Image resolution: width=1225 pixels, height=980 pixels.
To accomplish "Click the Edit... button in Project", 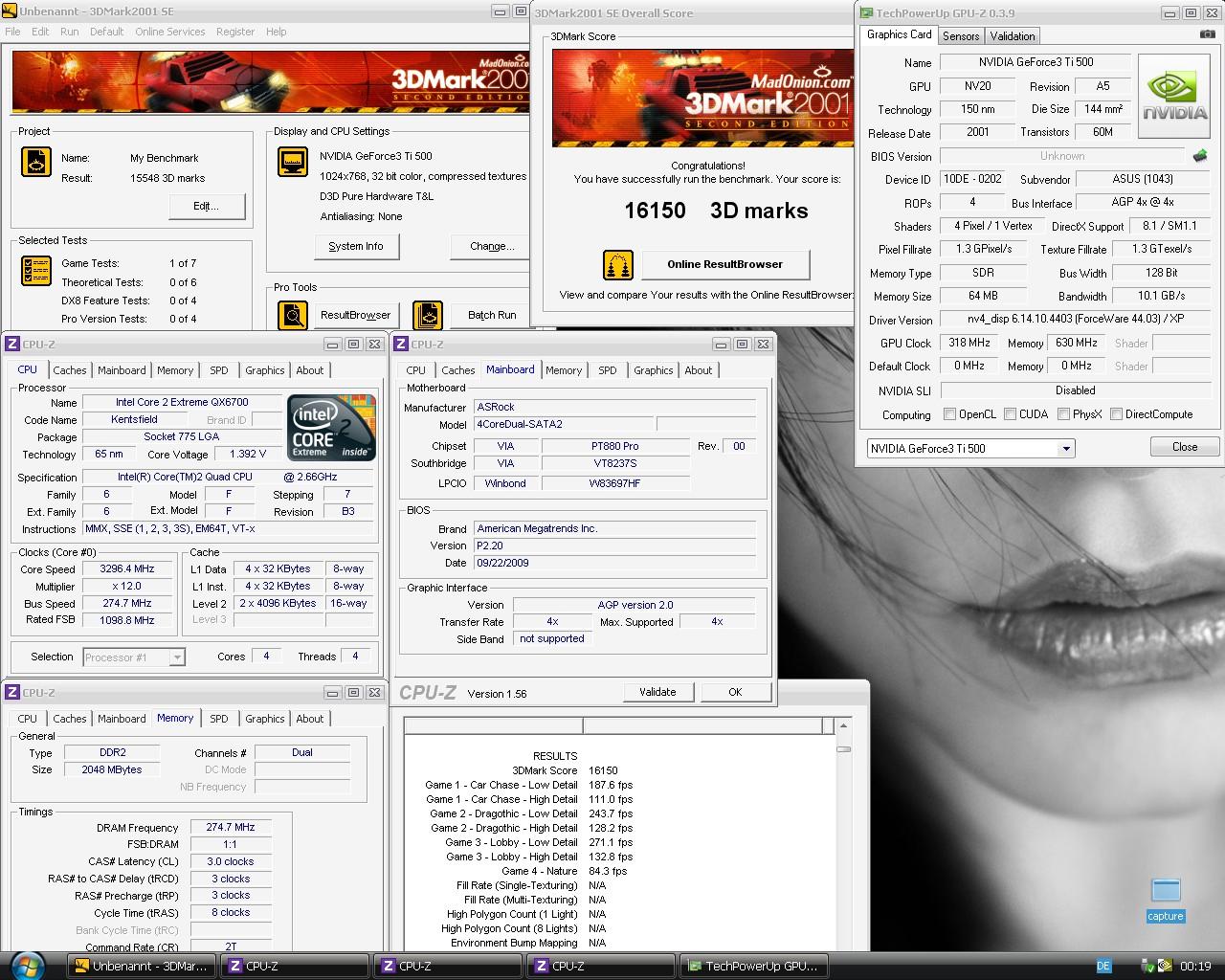I will pos(207,206).
